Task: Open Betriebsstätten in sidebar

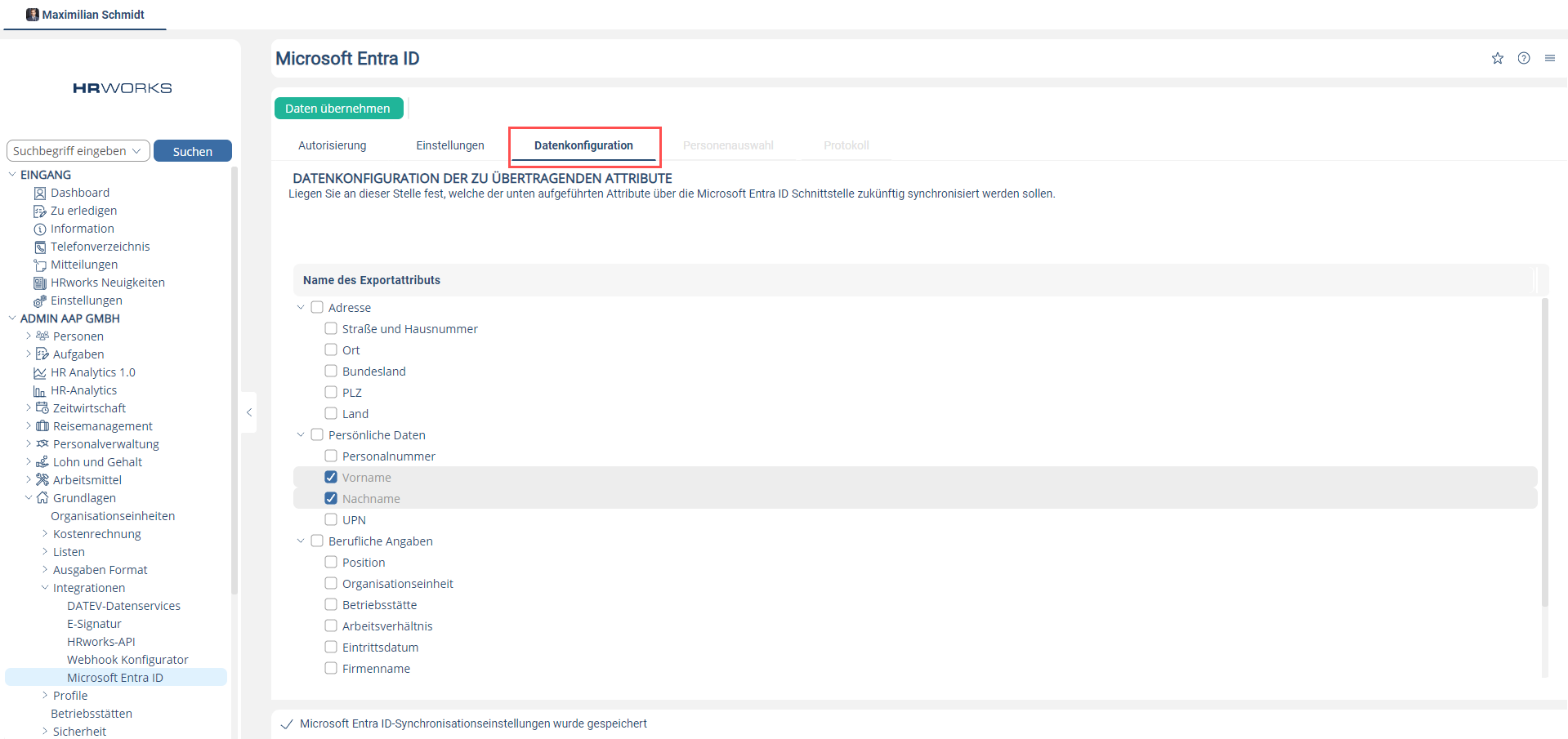Action: click(x=92, y=714)
